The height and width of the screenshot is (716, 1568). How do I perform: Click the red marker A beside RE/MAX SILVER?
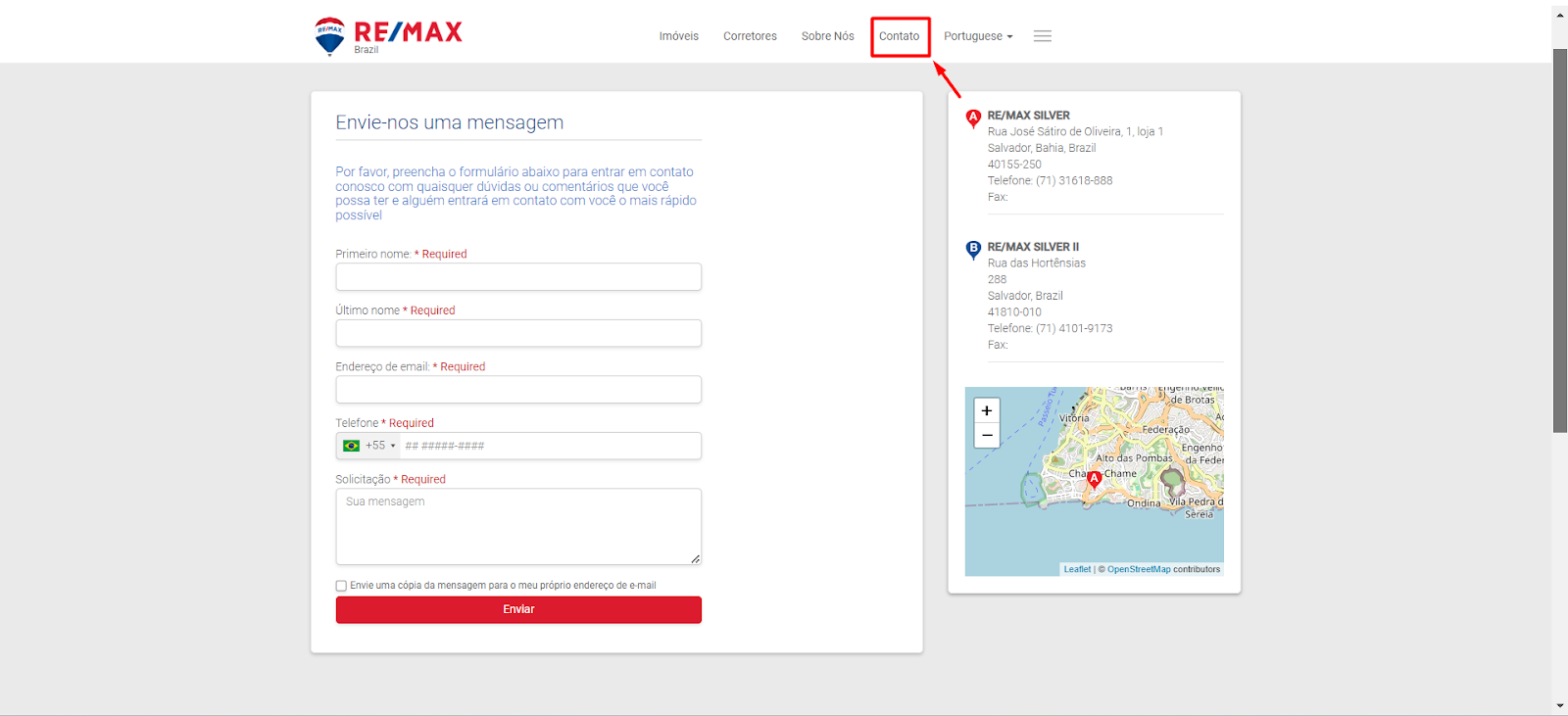[x=973, y=119]
